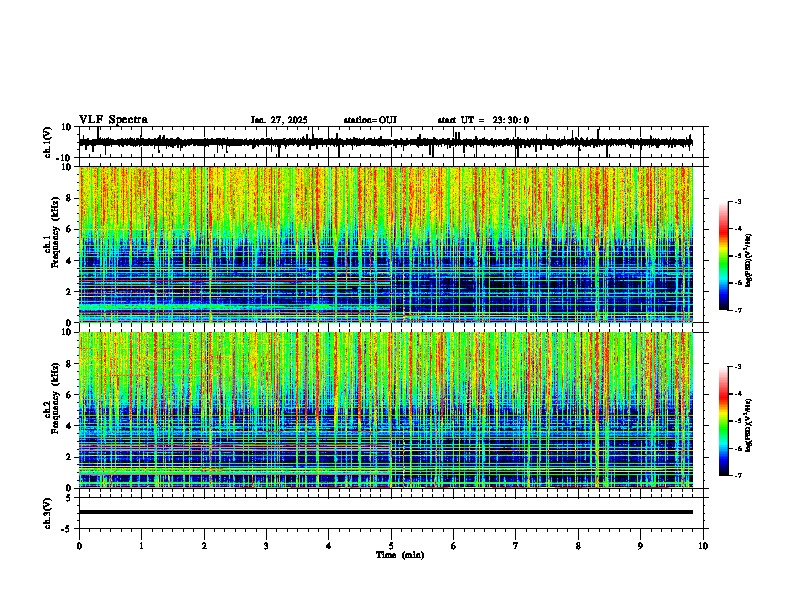Click the ch.1 voltage waveform trace

click(x=385, y=142)
